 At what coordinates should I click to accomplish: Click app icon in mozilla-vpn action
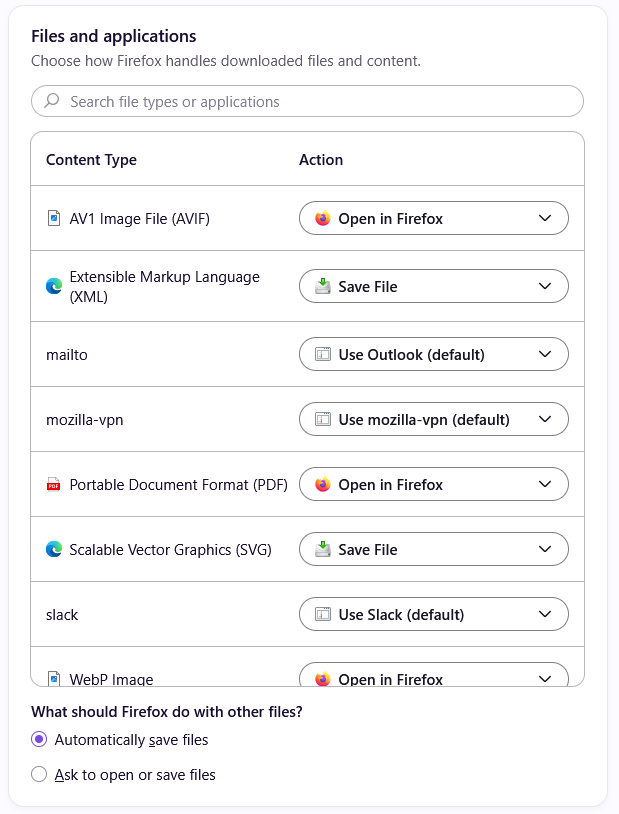click(x=323, y=419)
